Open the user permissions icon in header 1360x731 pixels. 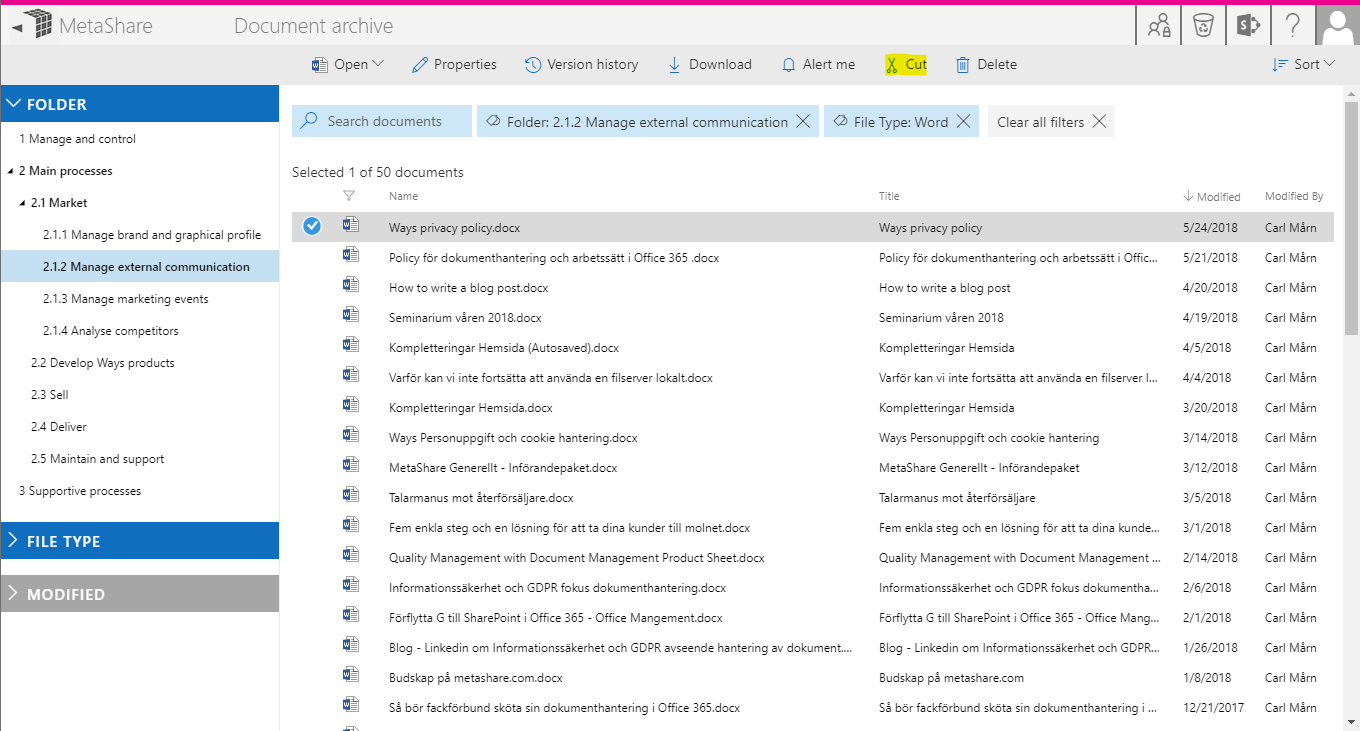pyautogui.click(x=1159, y=25)
